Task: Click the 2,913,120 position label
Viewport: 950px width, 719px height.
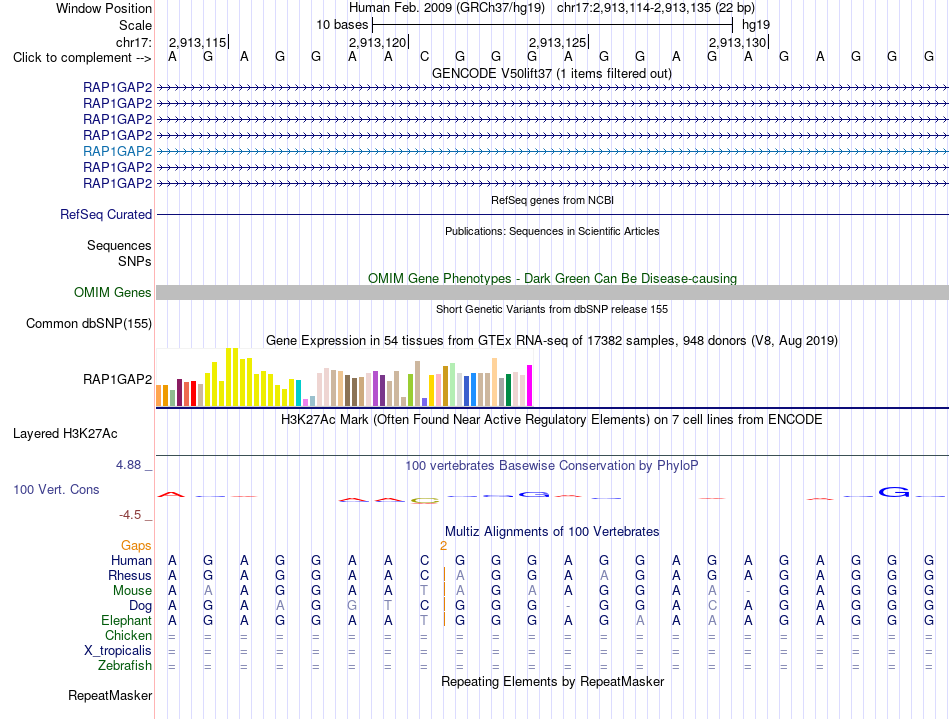Action: pyautogui.click(x=377, y=42)
